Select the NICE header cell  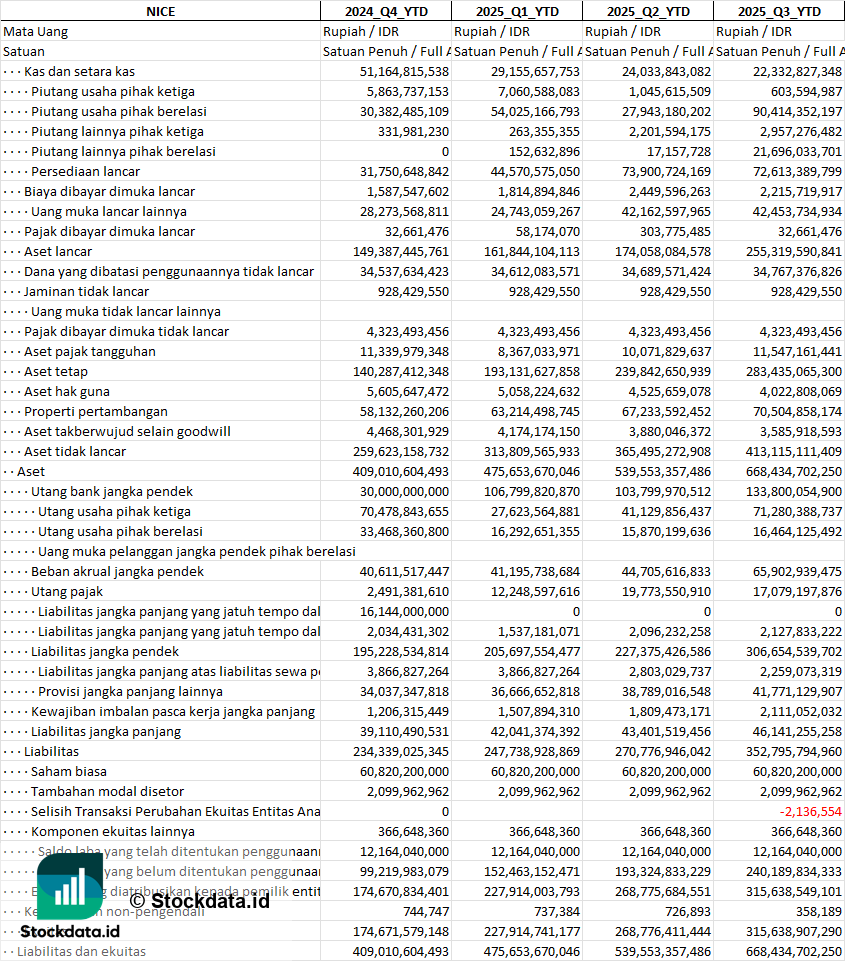161,12
